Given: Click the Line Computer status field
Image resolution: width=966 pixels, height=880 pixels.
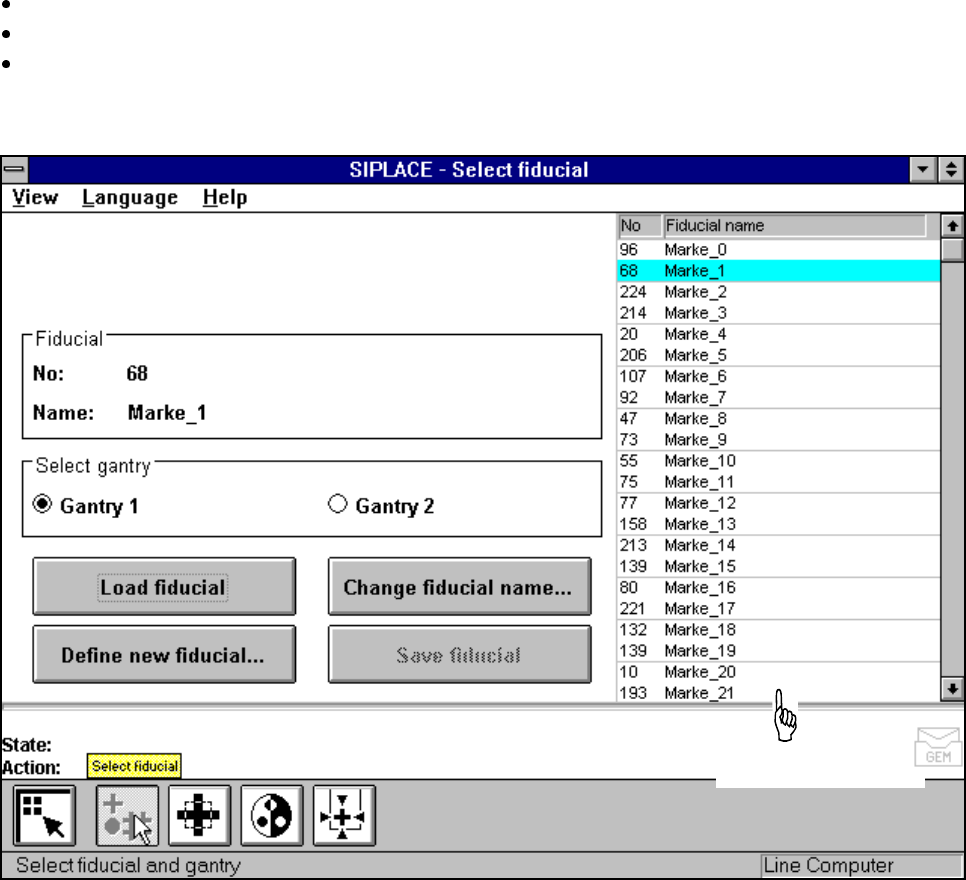Looking at the screenshot, I should [861, 865].
